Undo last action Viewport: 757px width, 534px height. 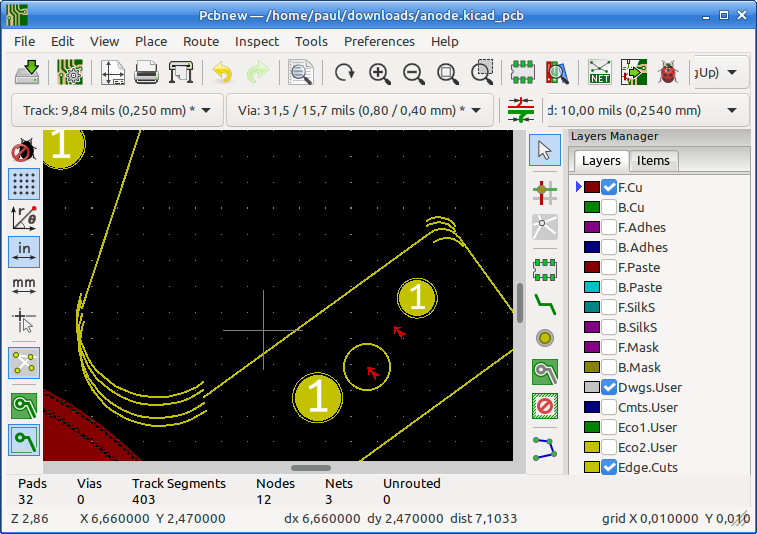(223, 73)
